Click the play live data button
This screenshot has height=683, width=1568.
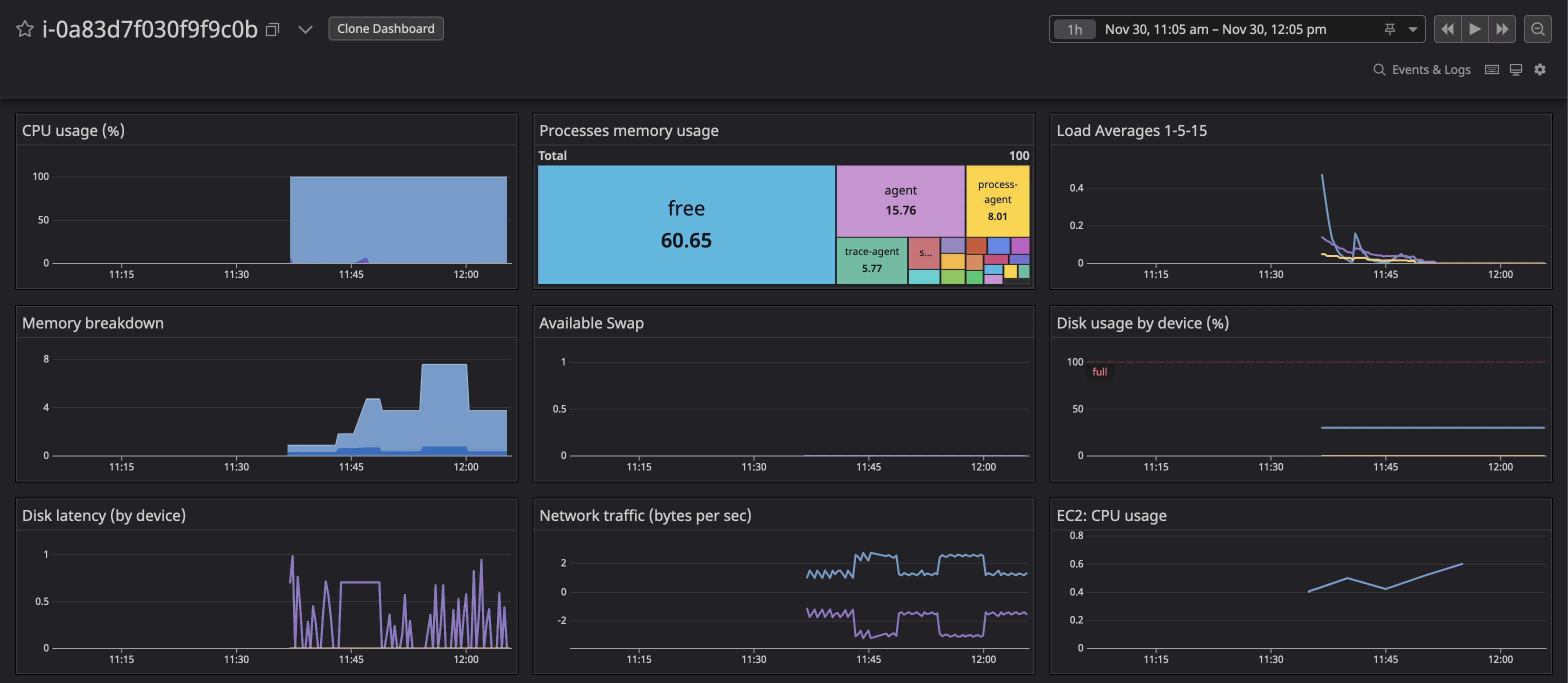(1474, 29)
